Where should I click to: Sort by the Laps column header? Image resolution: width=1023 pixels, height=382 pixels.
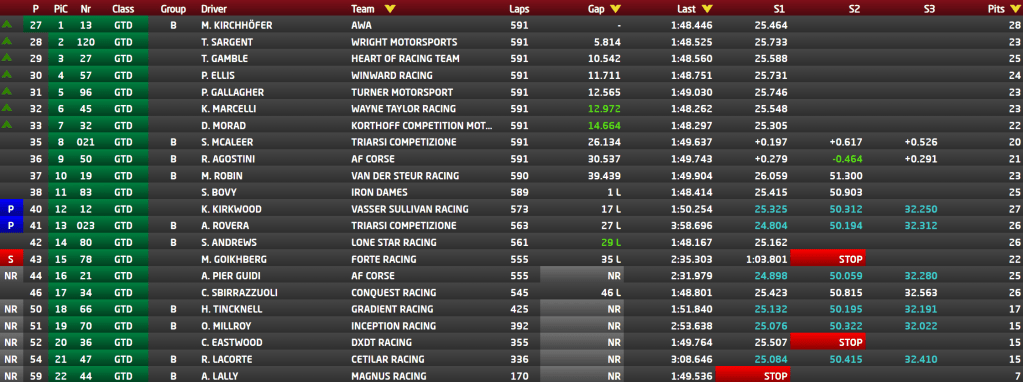tap(520, 9)
